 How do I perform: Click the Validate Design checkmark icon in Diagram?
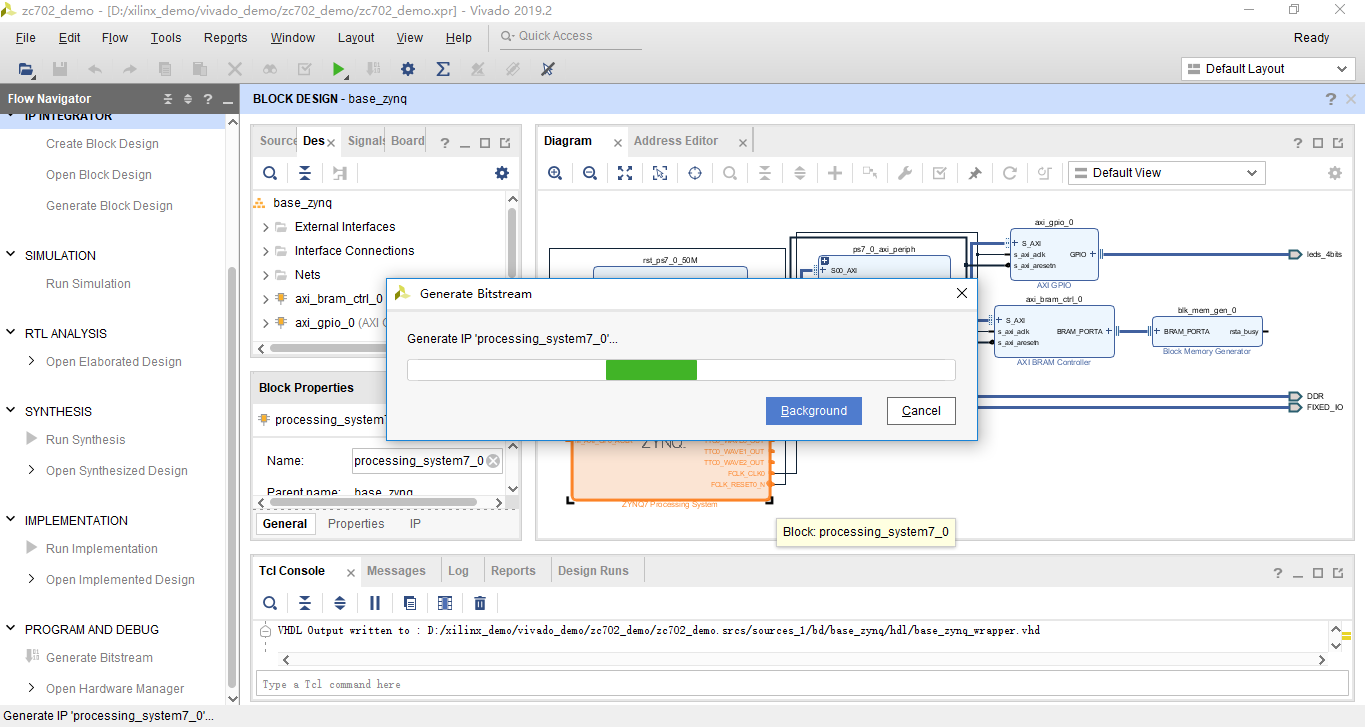click(x=940, y=173)
